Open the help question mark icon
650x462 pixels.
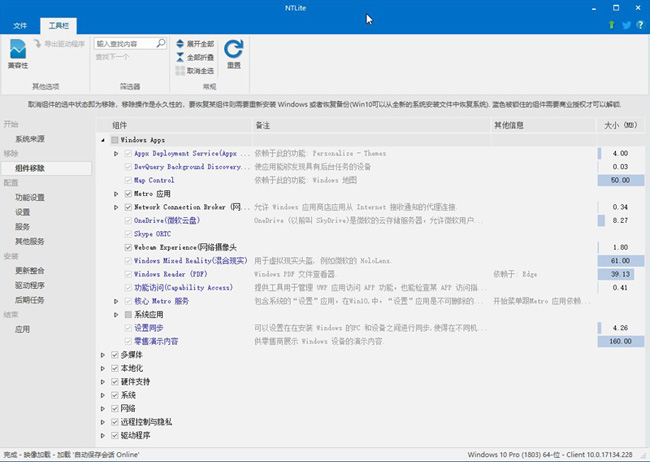640,25
